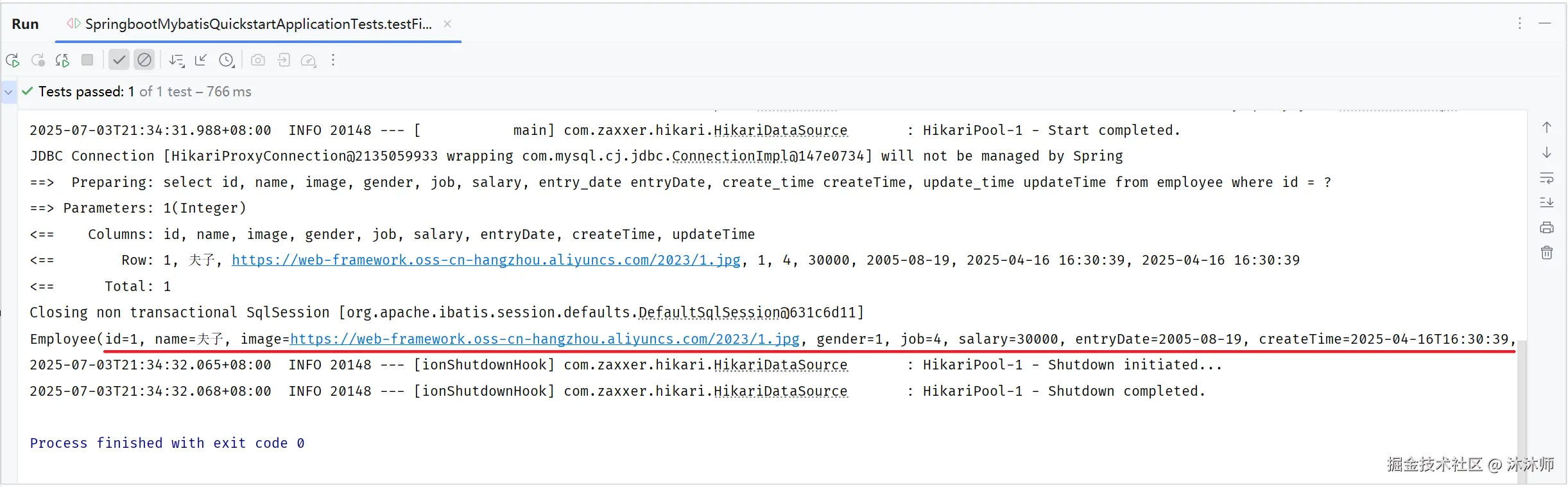
Task: Open the aliyuncs 1.jpg link in Row line
Action: click(x=486, y=260)
